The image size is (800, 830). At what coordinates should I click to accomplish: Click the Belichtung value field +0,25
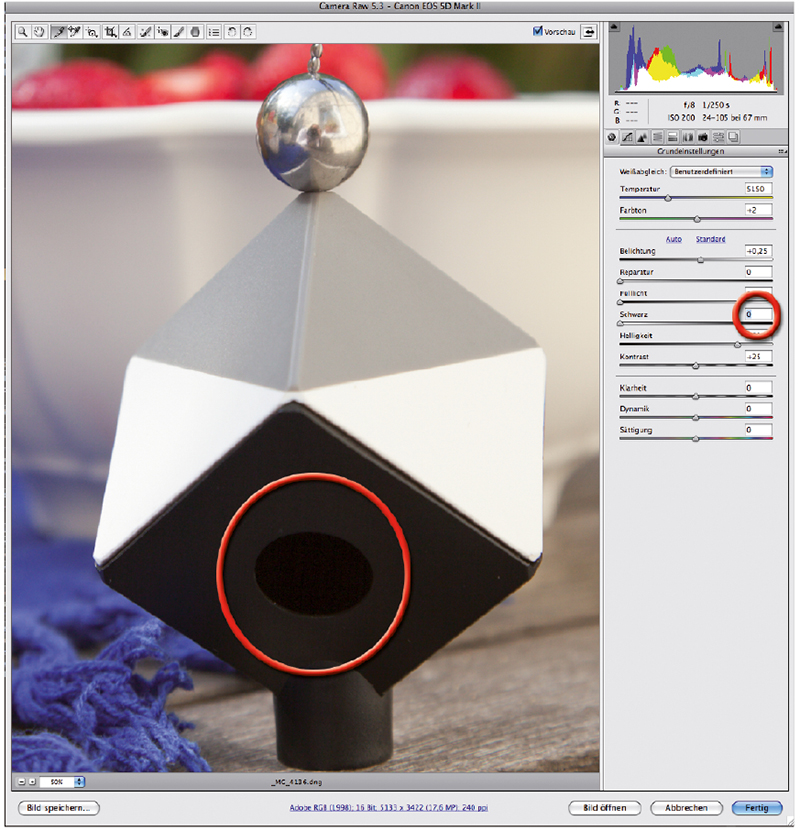758,251
